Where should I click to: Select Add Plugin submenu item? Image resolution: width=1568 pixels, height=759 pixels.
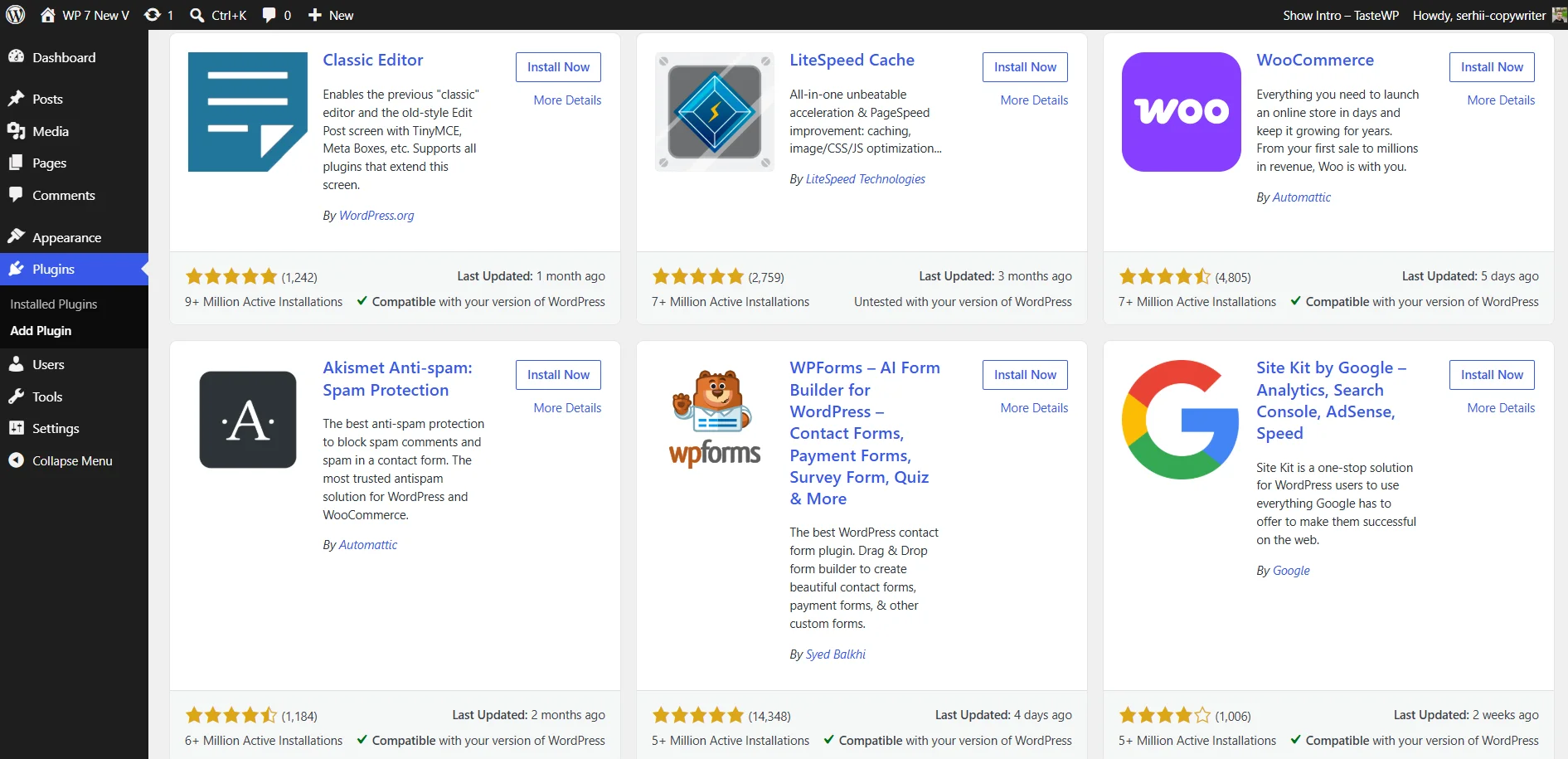(x=41, y=330)
